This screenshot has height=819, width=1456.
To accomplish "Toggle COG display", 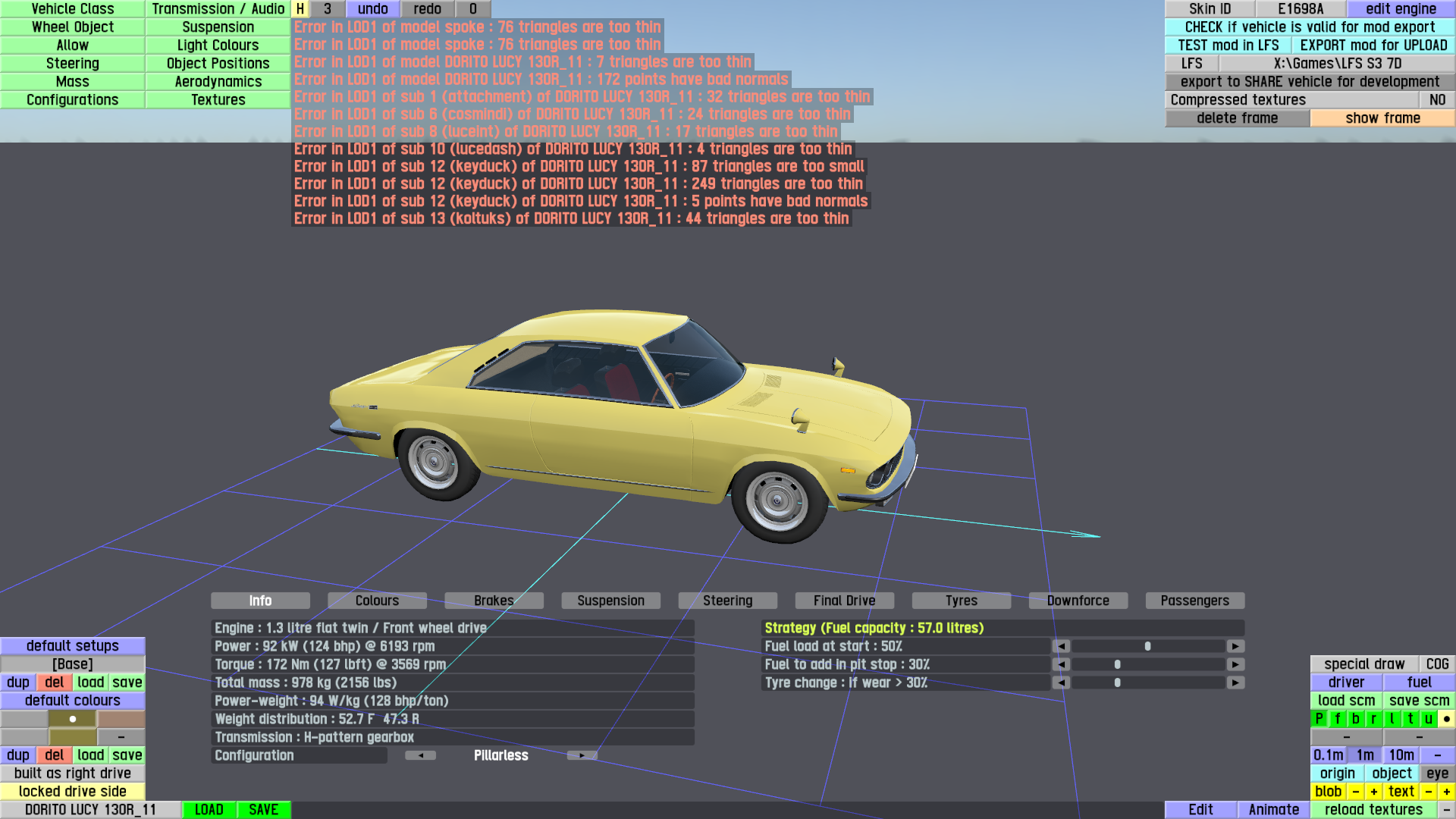I will coord(1437,664).
